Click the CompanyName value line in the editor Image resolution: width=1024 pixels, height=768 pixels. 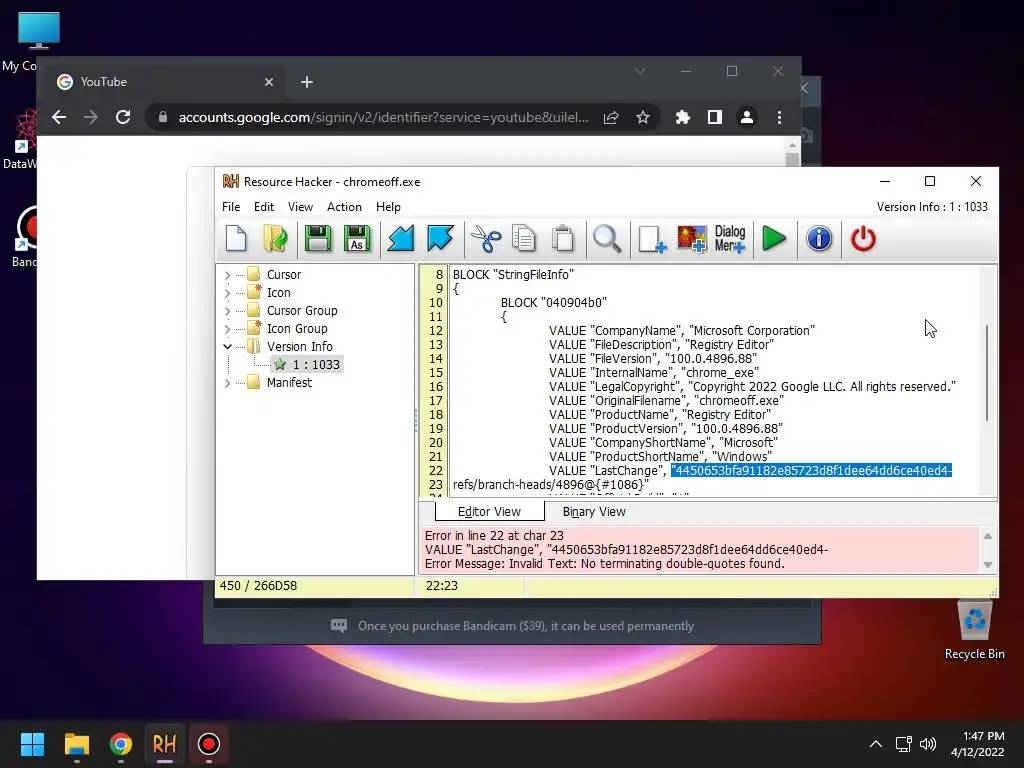point(682,330)
